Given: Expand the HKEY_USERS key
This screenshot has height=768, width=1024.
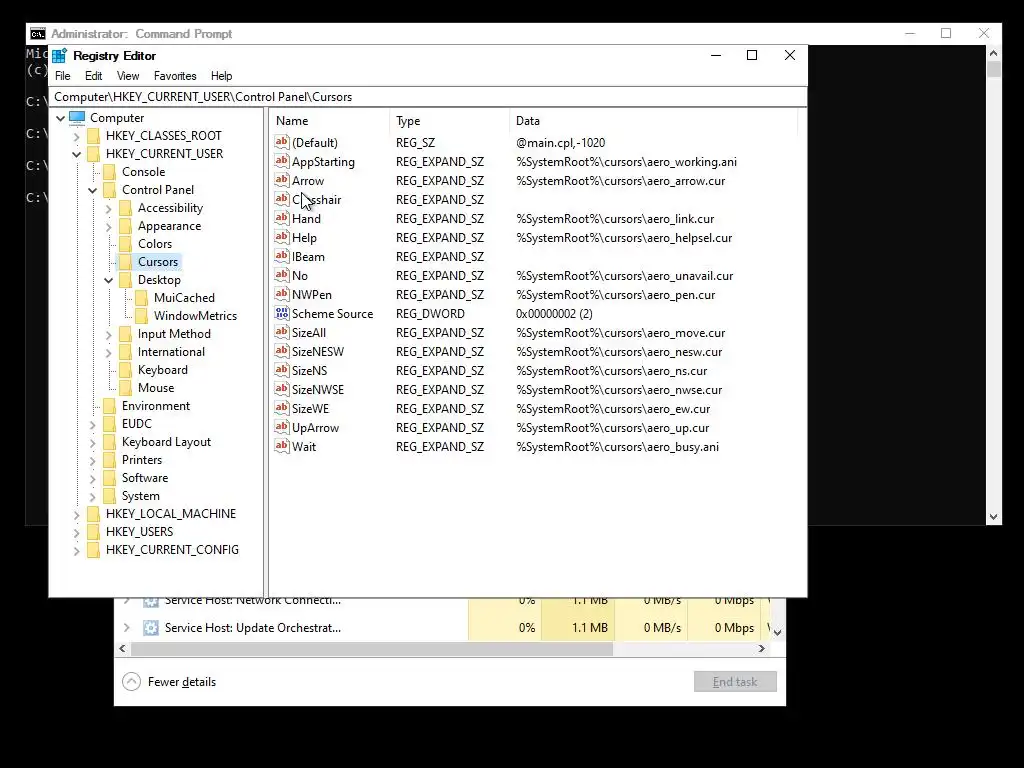Looking at the screenshot, I should tap(76, 533).
